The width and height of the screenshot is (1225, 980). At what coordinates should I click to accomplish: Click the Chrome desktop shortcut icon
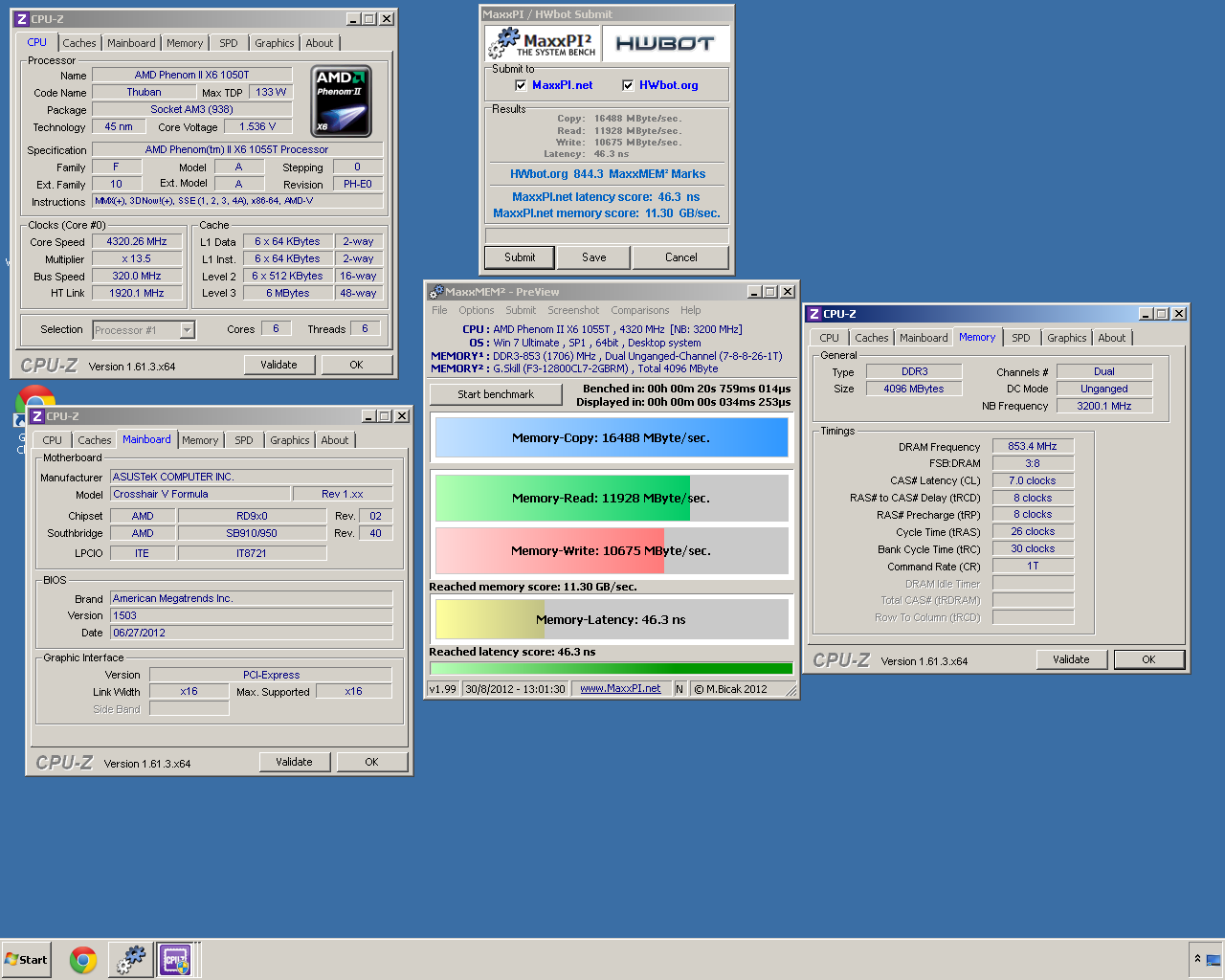point(34,400)
